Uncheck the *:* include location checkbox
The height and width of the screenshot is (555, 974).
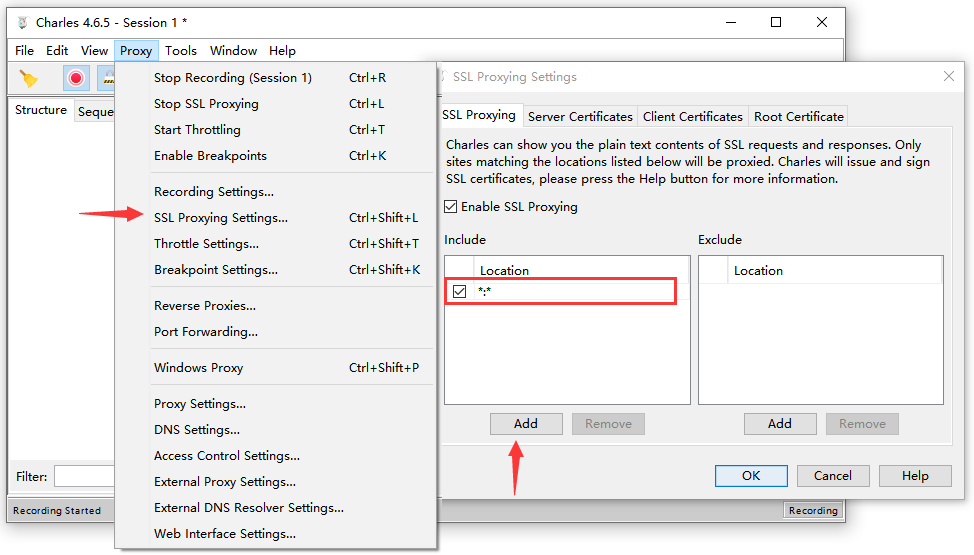pyautogui.click(x=460, y=291)
